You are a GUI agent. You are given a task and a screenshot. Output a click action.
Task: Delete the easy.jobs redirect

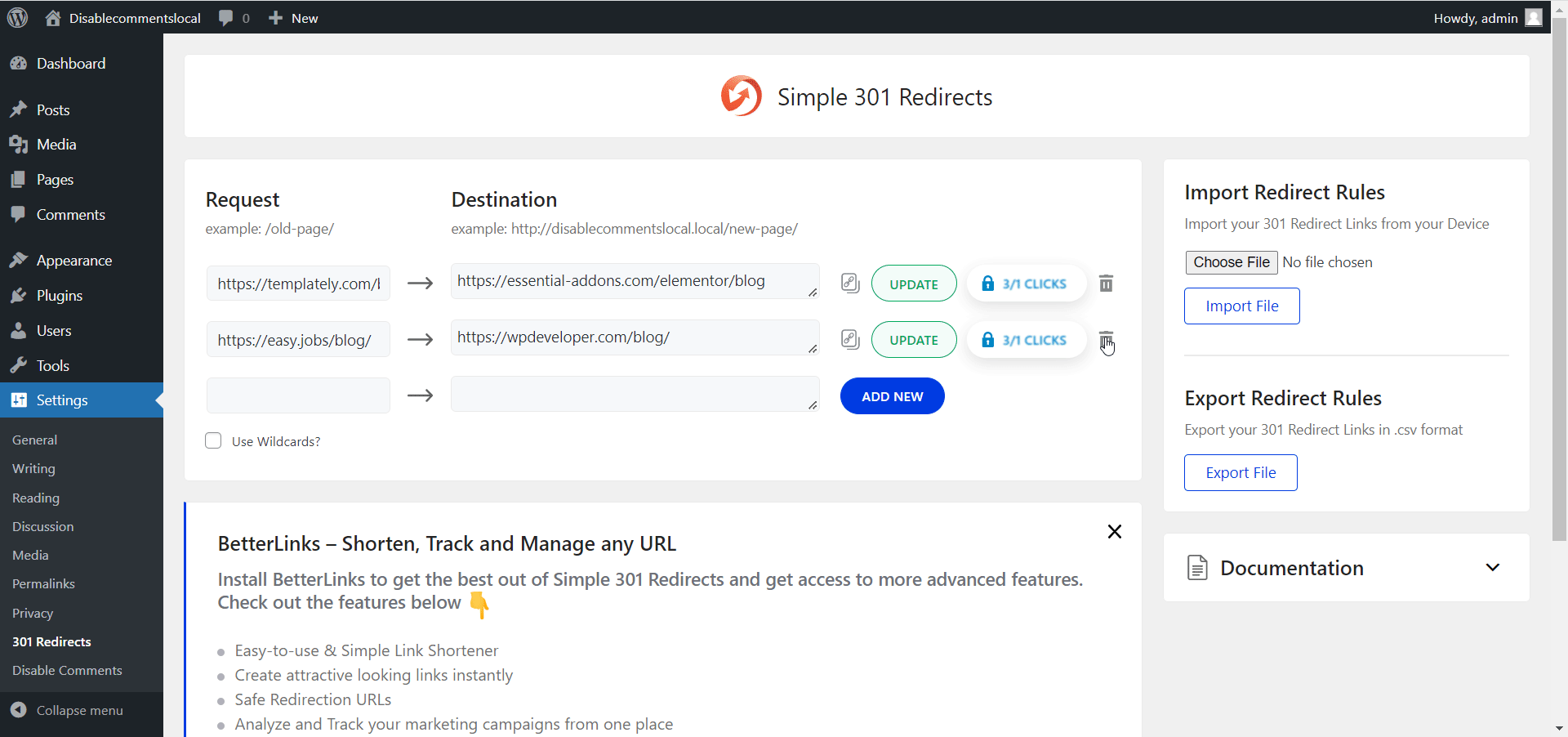pos(1106,340)
